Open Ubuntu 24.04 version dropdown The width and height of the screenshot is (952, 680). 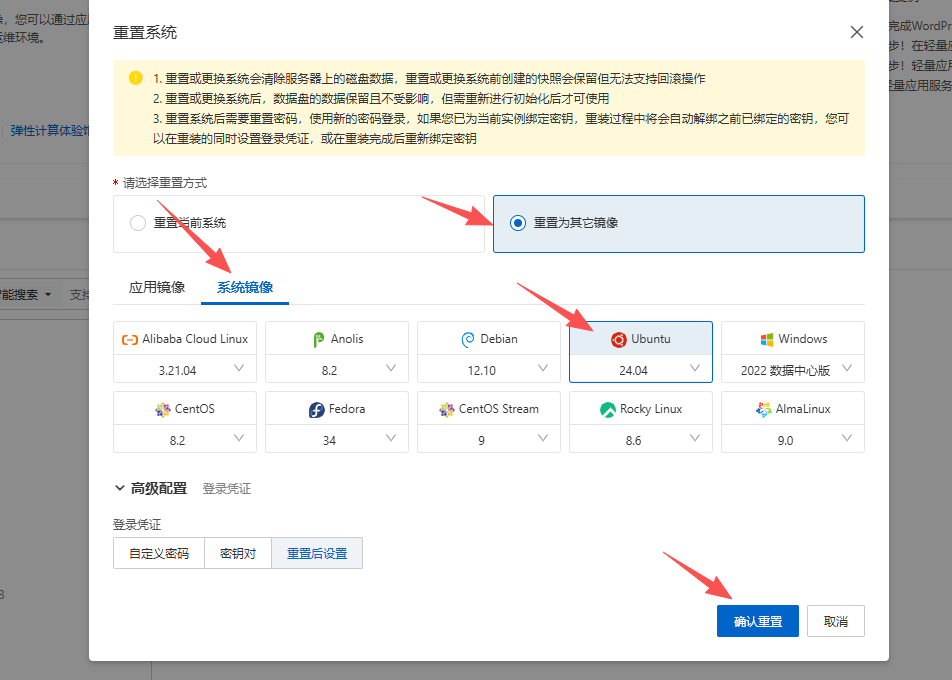click(641, 369)
